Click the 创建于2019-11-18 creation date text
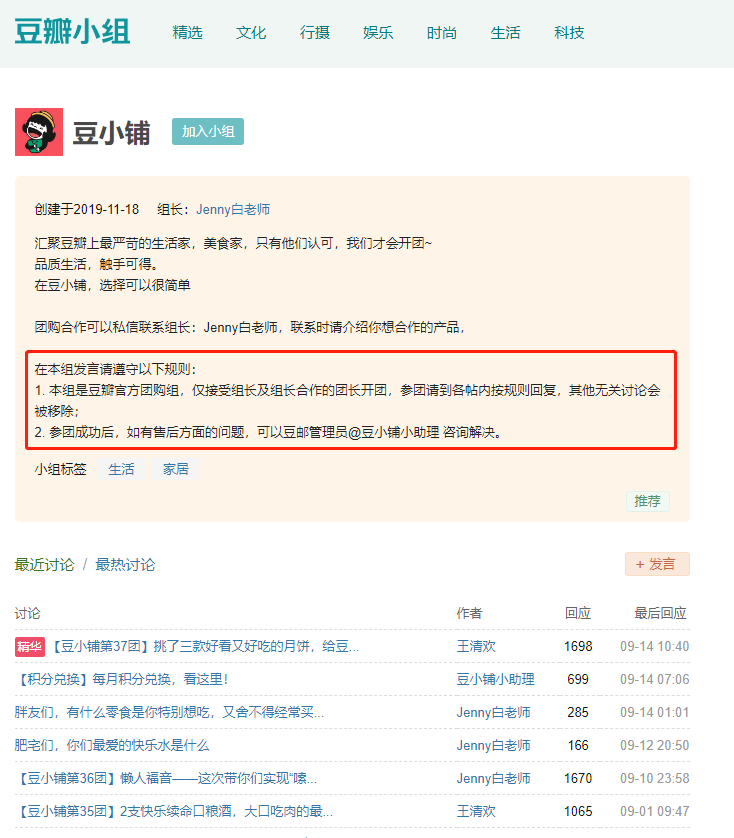734x838 pixels. (x=87, y=210)
